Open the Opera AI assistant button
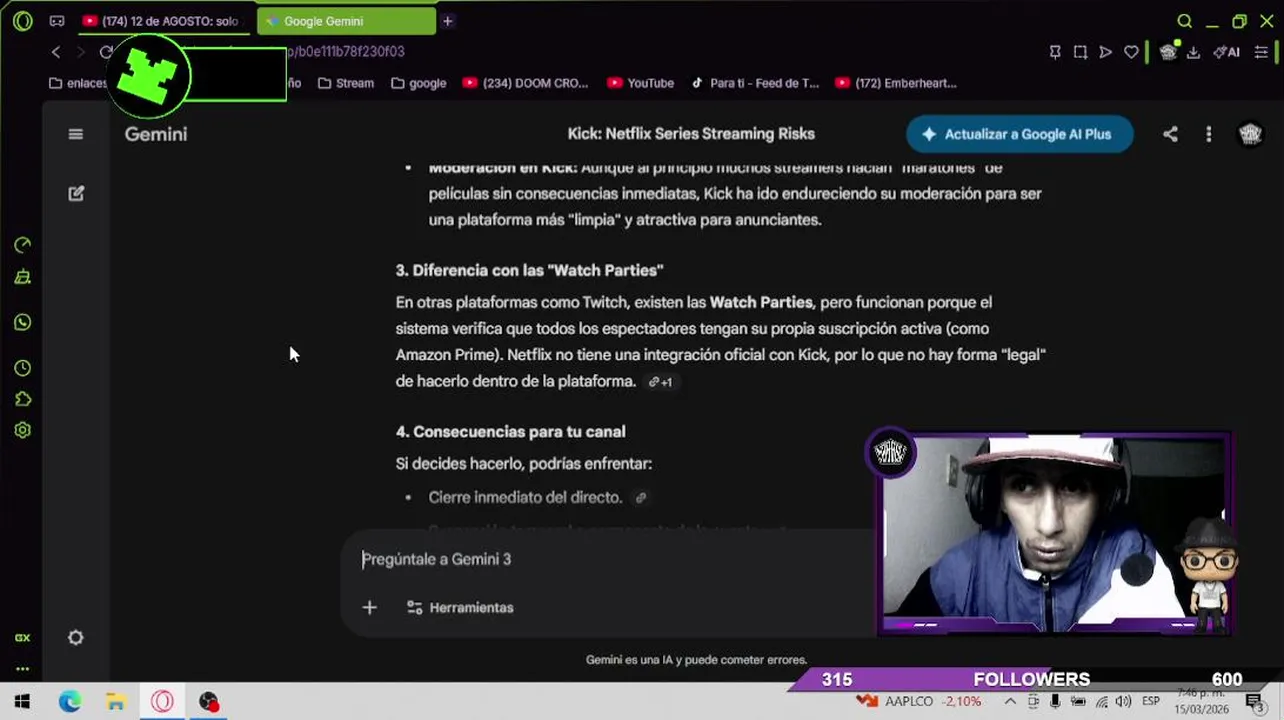1284x720 pixels. [x=1226, y=52]
